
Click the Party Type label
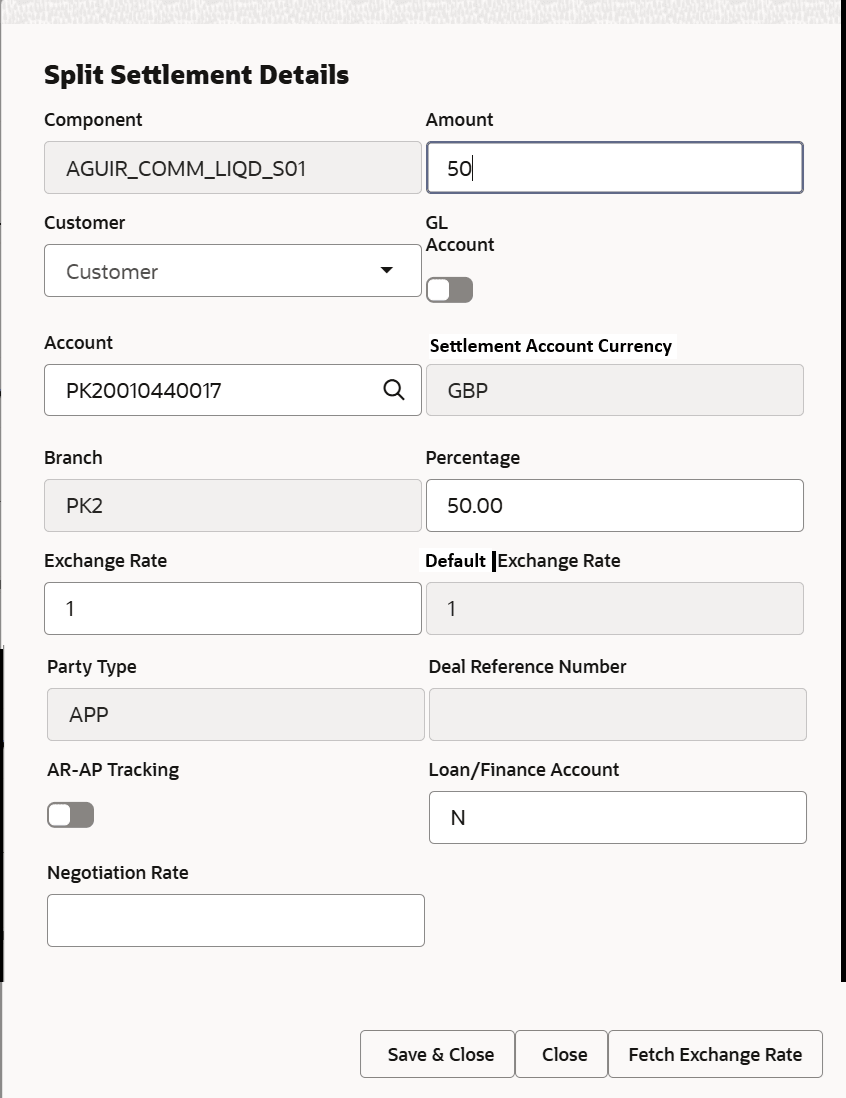tap(92, 667)
